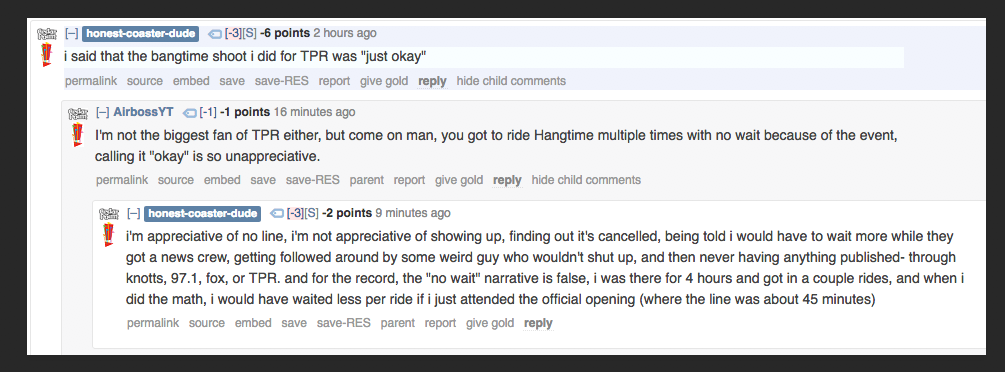Click save-RES on the top comment
This screenshot has height=372, width=1005.
281,81
